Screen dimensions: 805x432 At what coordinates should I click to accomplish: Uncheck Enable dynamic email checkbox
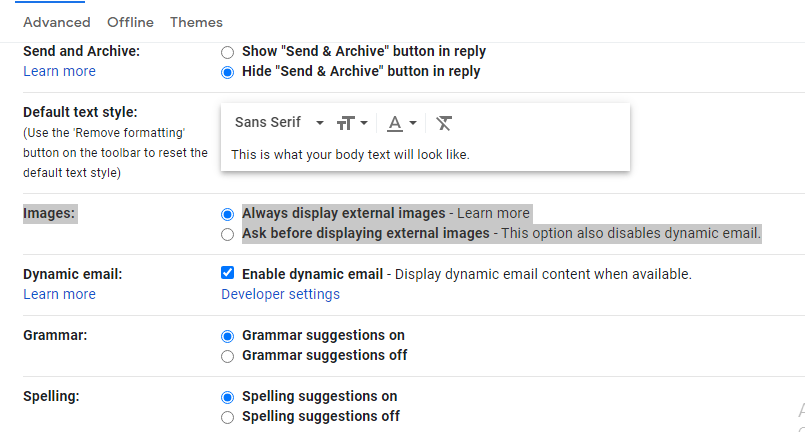(227, 273)
